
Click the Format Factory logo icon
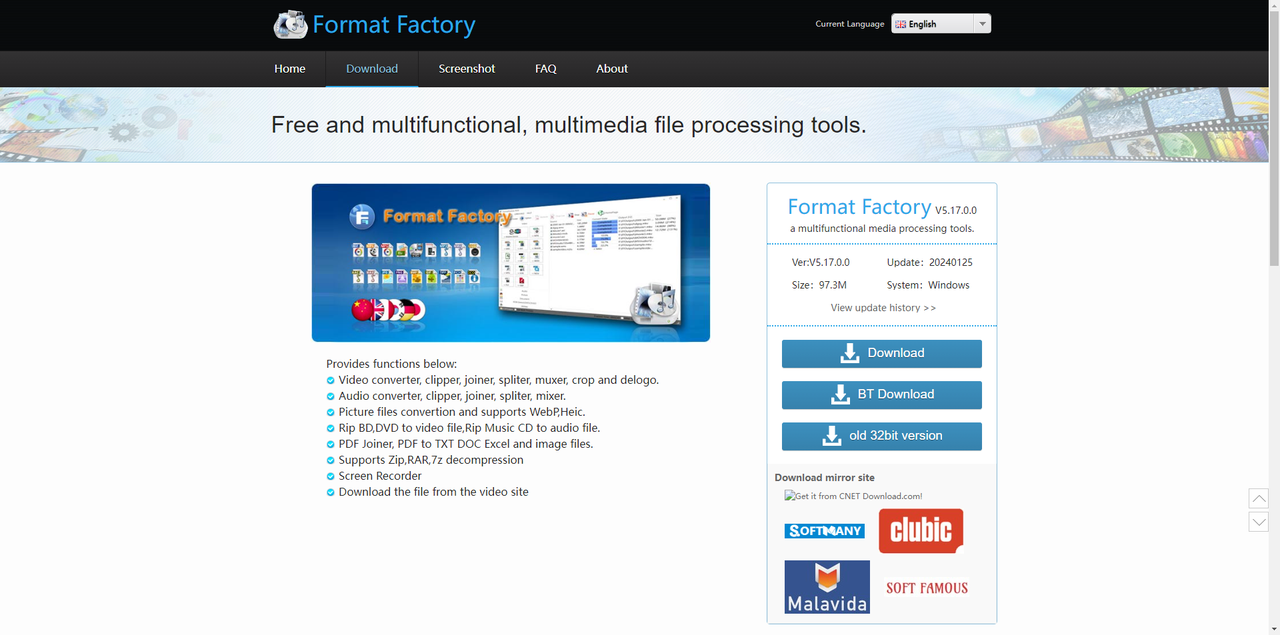pyautogui.click(x=290, y=24)
